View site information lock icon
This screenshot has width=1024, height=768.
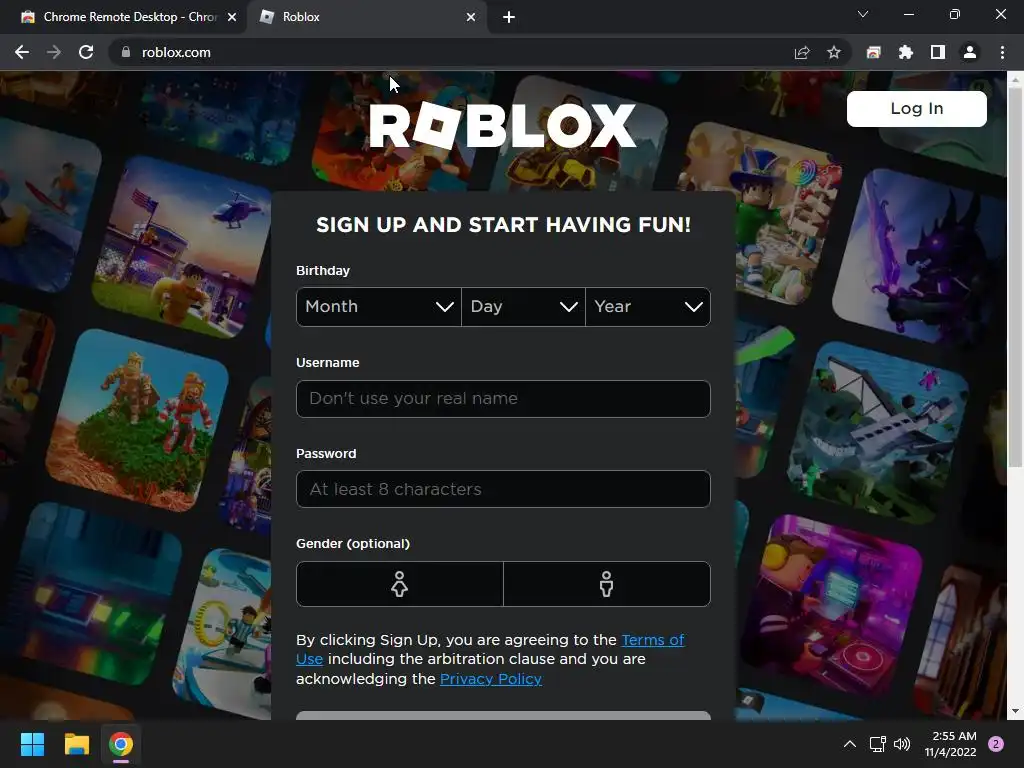(126, 52)
